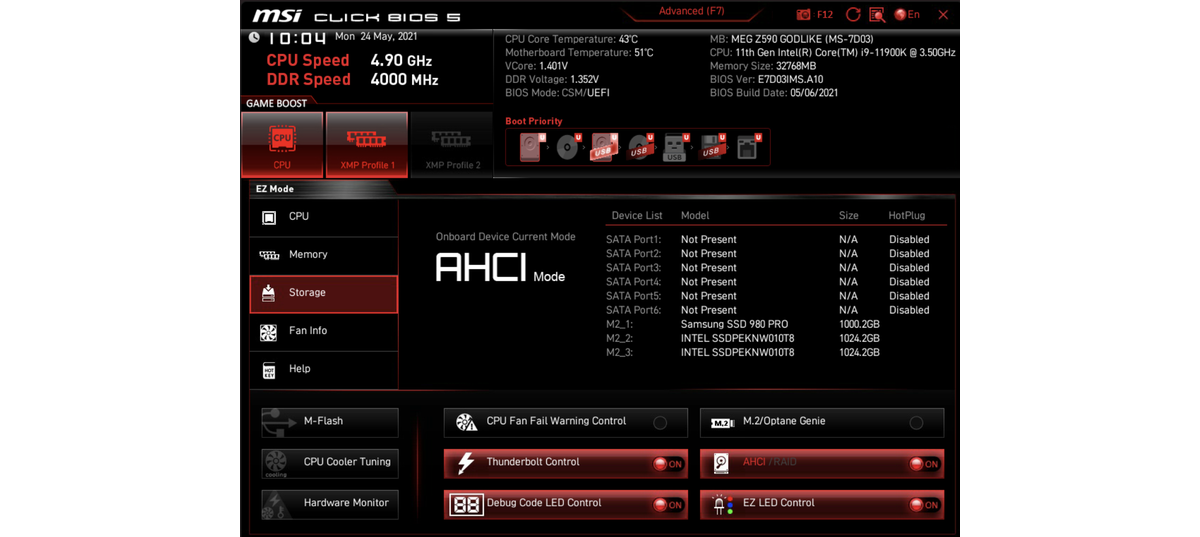
Task: Switch to Advanced (F7) mode
Action: pyautogui.click(x=691, y=12)
